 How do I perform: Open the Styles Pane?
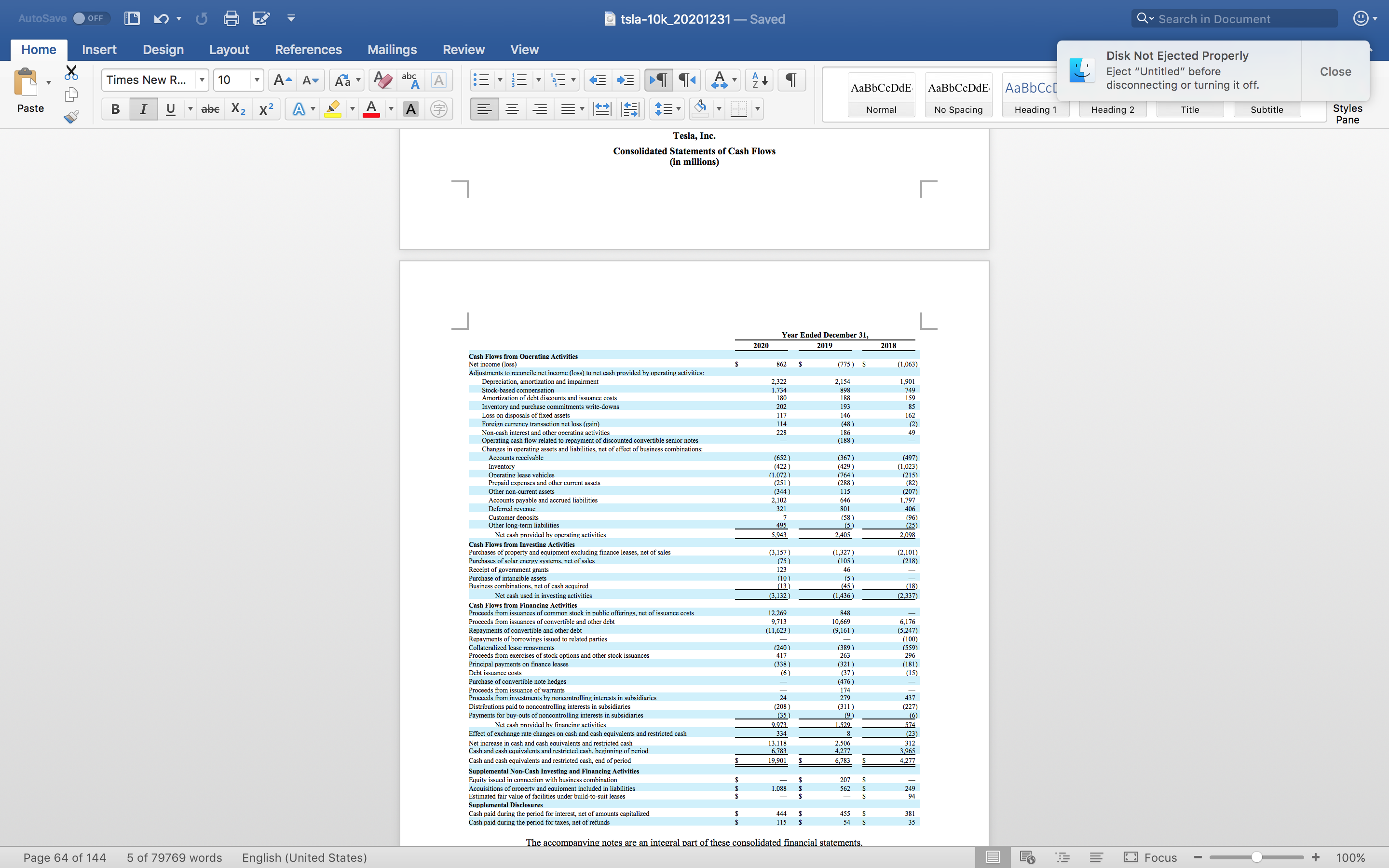point(1347,114)
